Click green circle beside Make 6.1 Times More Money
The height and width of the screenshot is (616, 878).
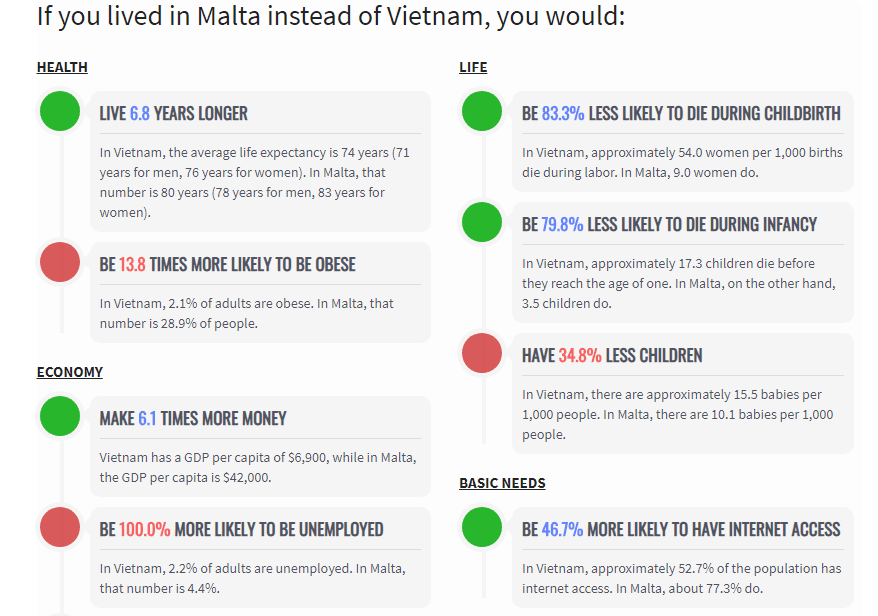click(x=60, y=416)
